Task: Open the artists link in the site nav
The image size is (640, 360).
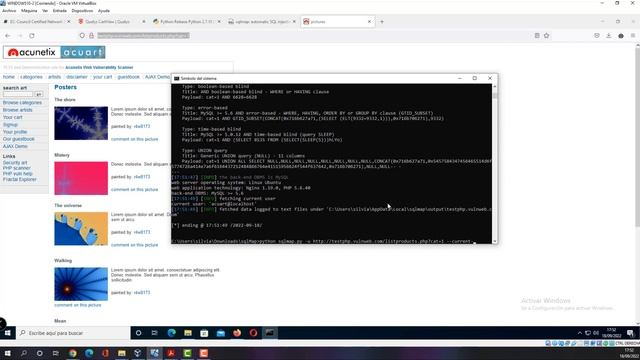Action: pyautogui.click(x=54, y=77)
